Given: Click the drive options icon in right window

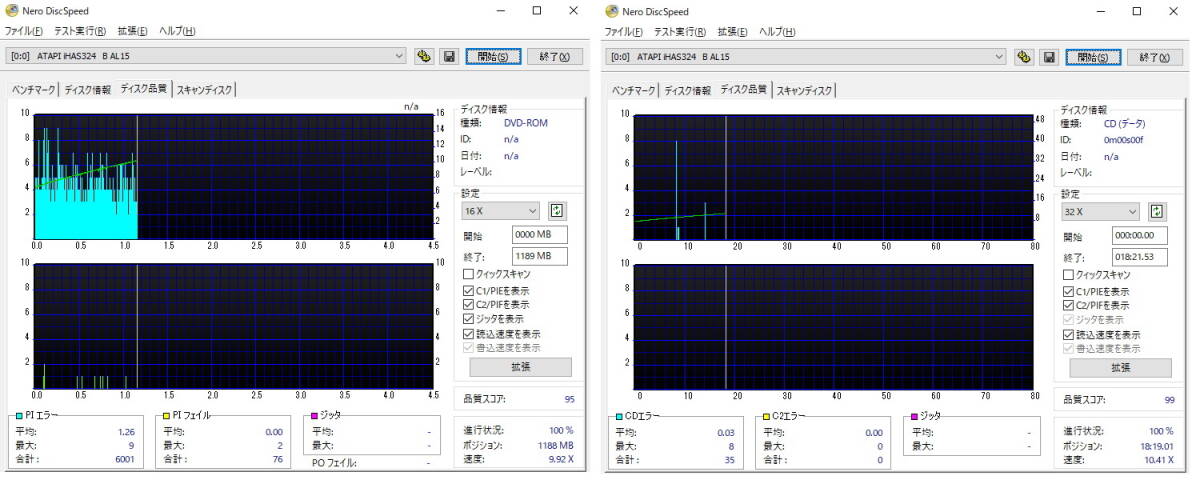Looking at the screenshot, I should [x=1024, y=57].
